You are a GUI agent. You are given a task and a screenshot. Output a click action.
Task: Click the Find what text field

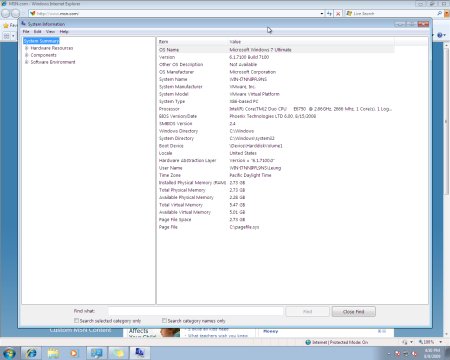pos(196,311)
